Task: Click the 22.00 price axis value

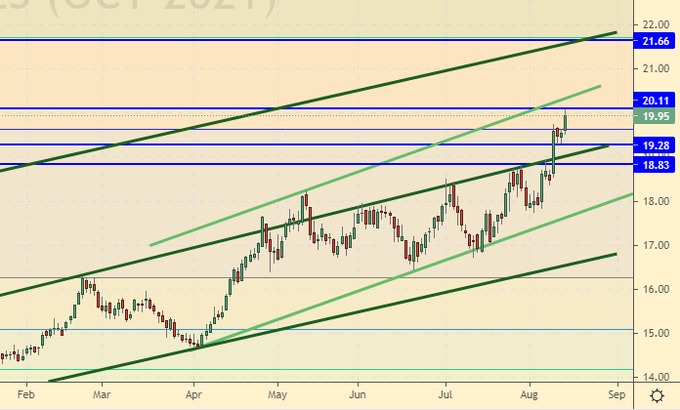Action: tap(656, 24)
